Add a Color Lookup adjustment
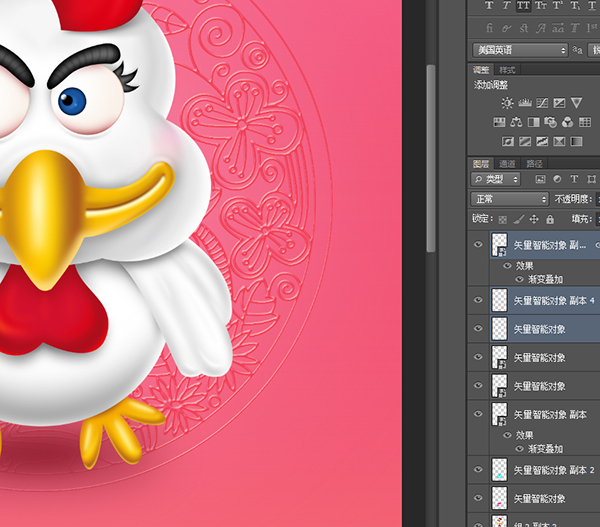600x527 pixels. click(x=585, y=122)
